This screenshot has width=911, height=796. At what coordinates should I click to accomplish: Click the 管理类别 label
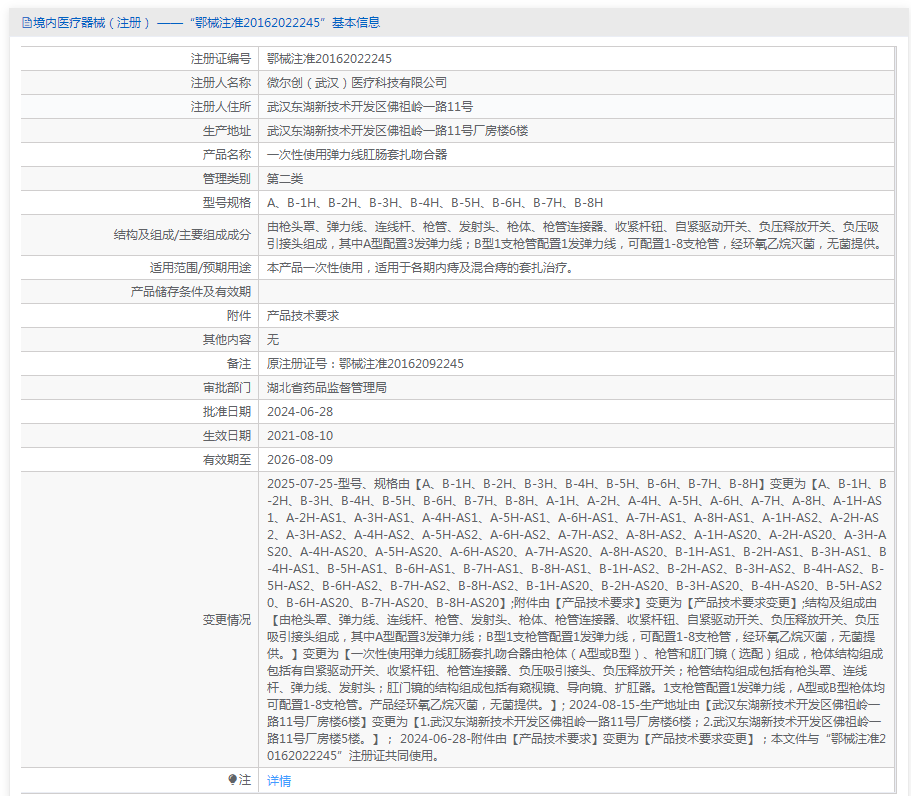(x=227, y=179)
